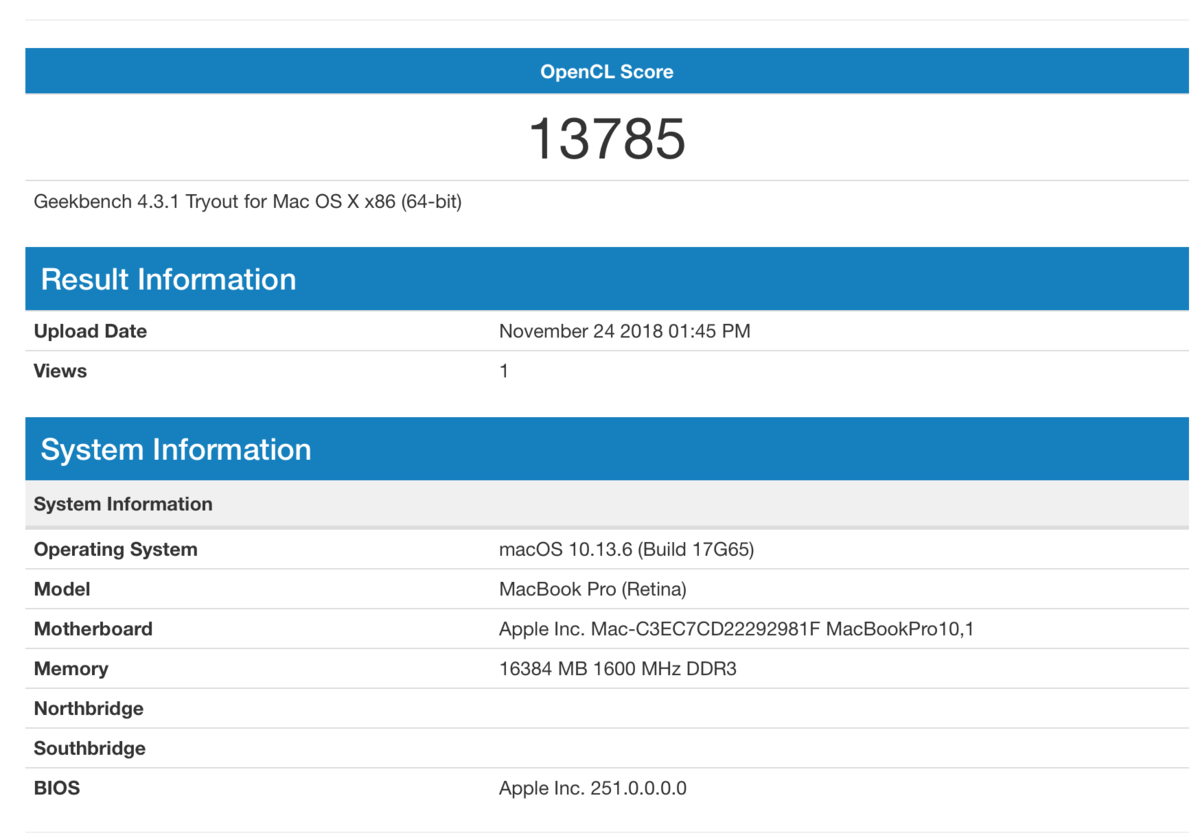
Task: Select the "Operating System" row label
Action: 116,549
